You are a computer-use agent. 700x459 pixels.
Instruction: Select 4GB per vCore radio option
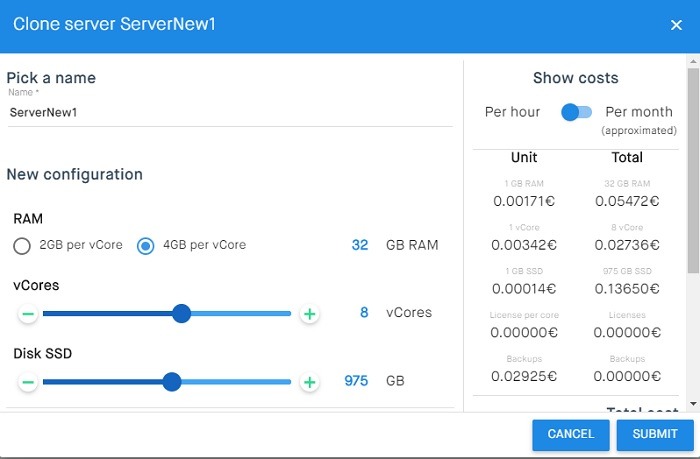[146, 246]
